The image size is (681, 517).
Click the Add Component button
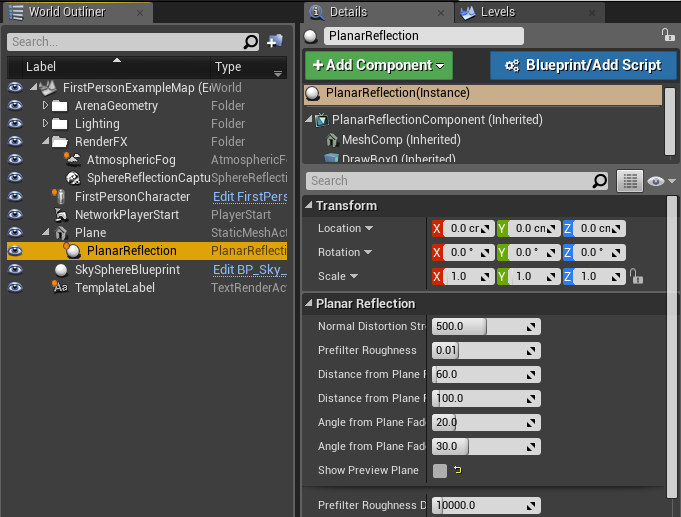click(379, 65)
